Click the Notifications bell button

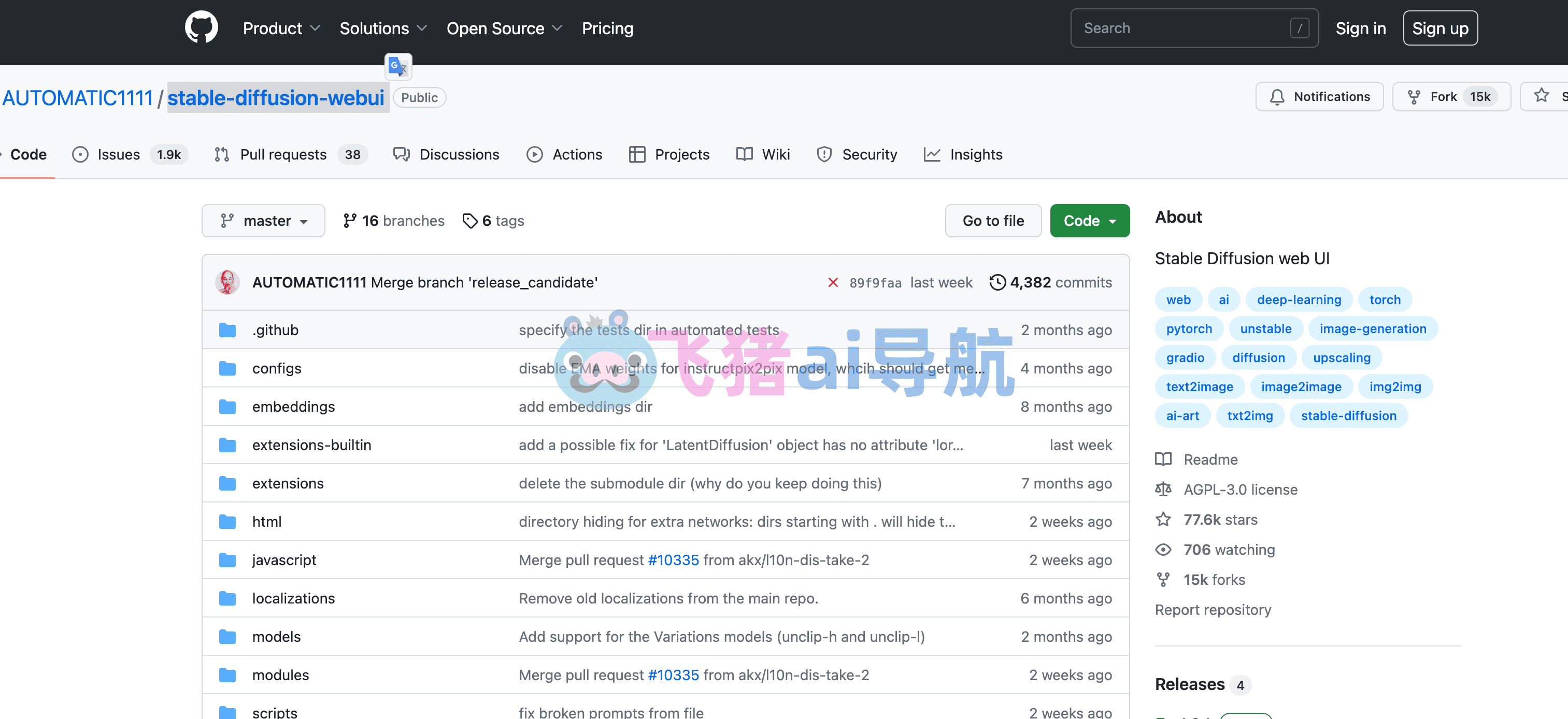click(1319, 97)
